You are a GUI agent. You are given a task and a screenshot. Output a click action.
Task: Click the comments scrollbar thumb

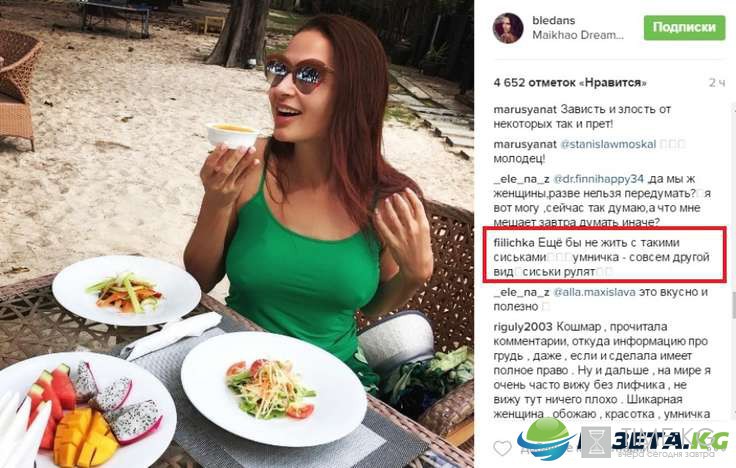(x=733, y=305)
